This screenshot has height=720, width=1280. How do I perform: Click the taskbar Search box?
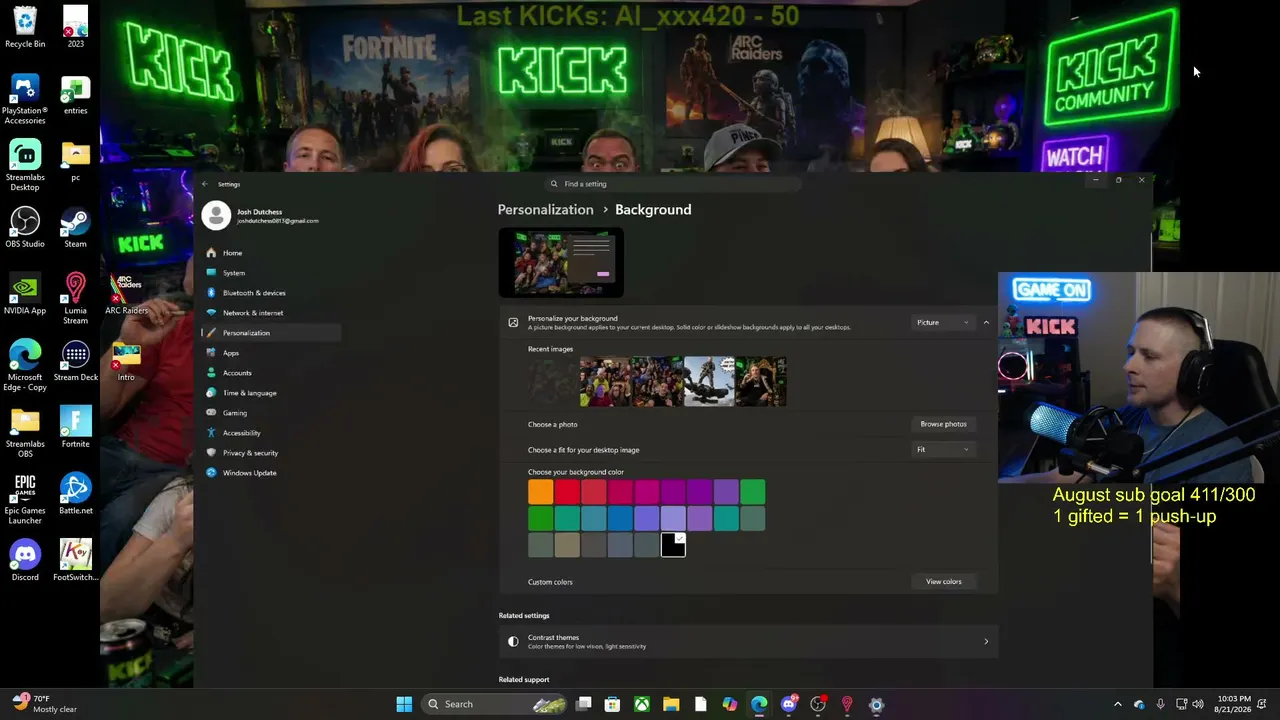(496, 704)
